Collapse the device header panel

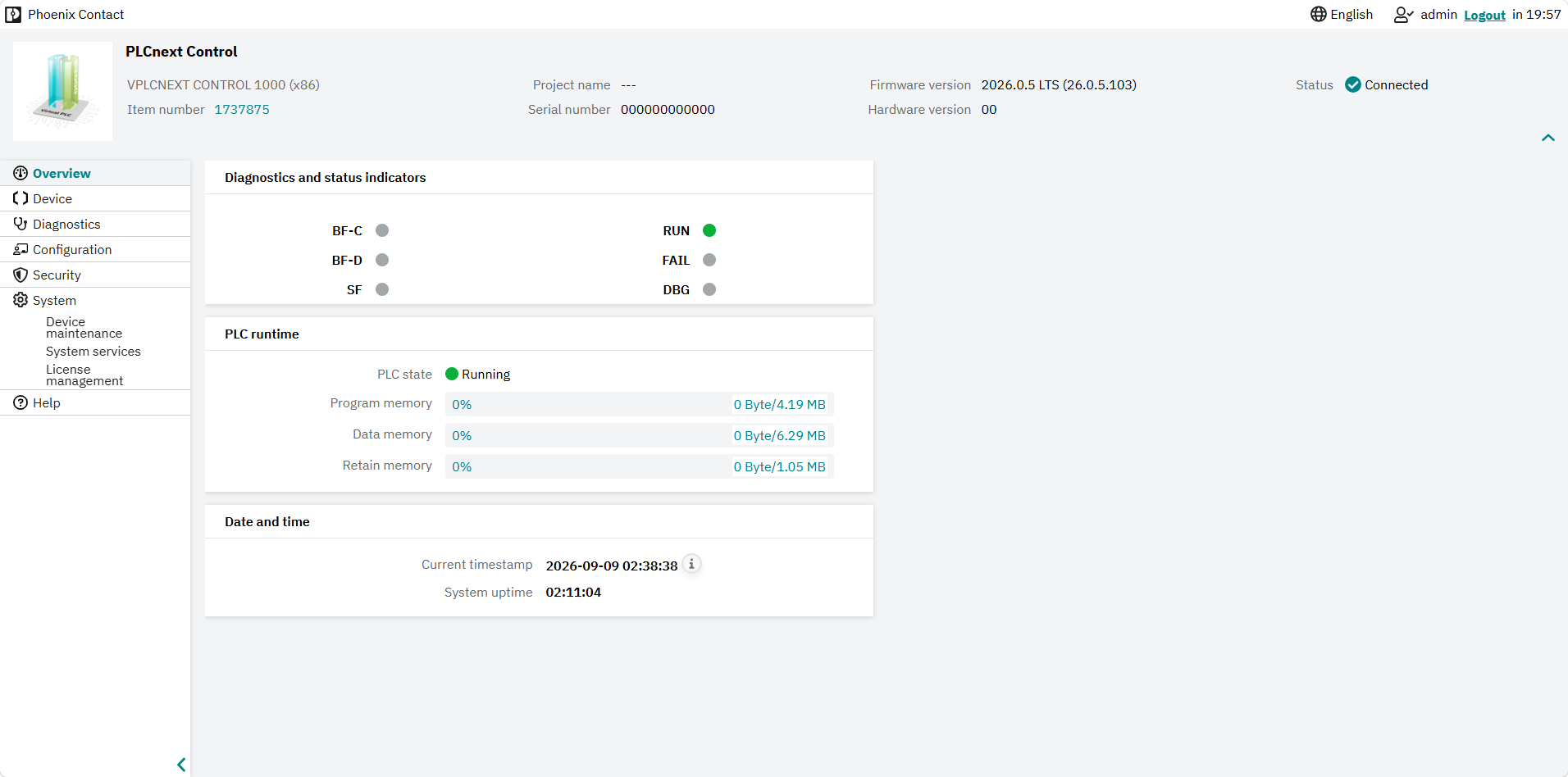(x=1547, y=138)
